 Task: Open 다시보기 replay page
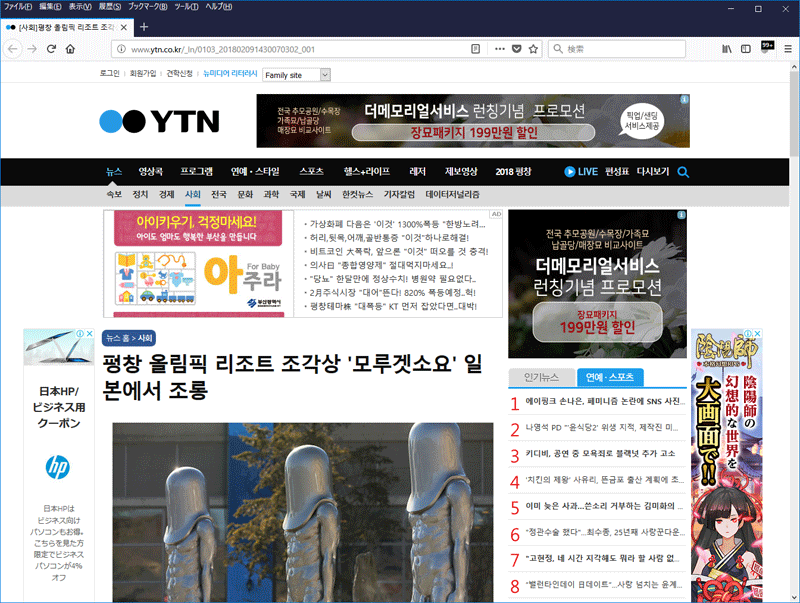pos(653,172)
